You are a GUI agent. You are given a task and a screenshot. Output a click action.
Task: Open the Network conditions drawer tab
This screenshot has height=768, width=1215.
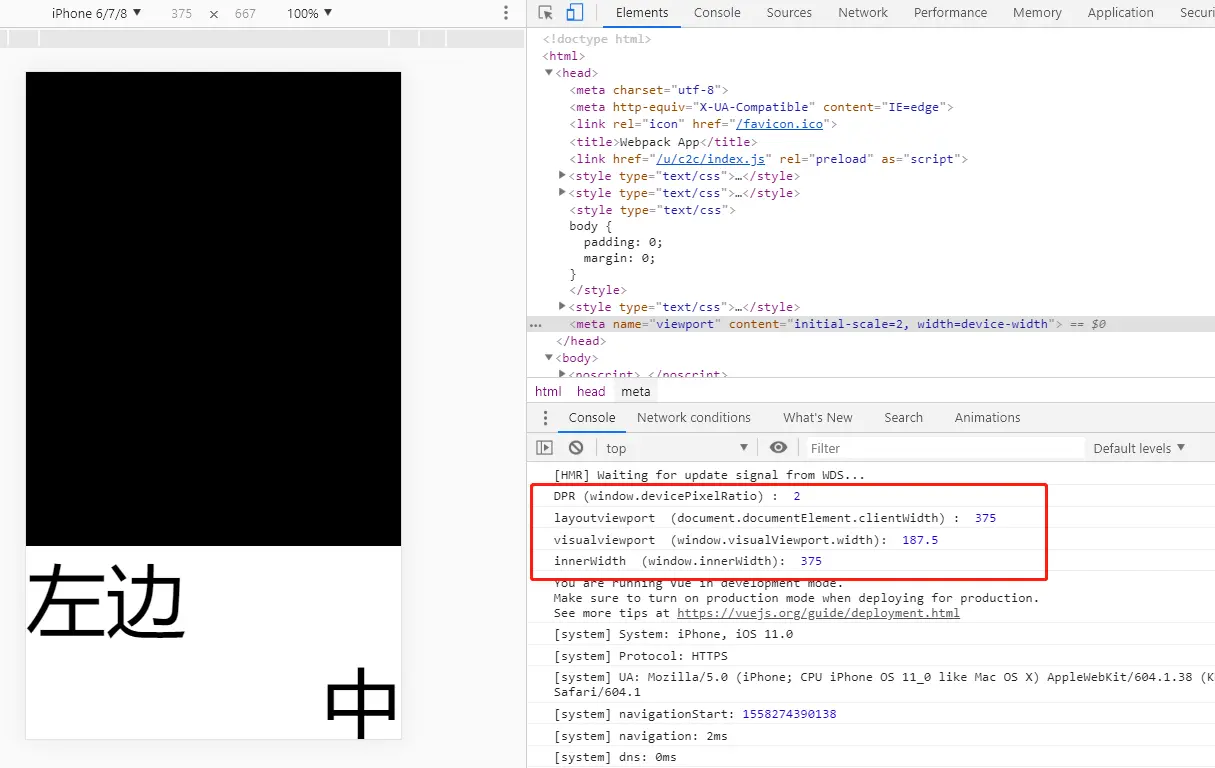(694, 418)
